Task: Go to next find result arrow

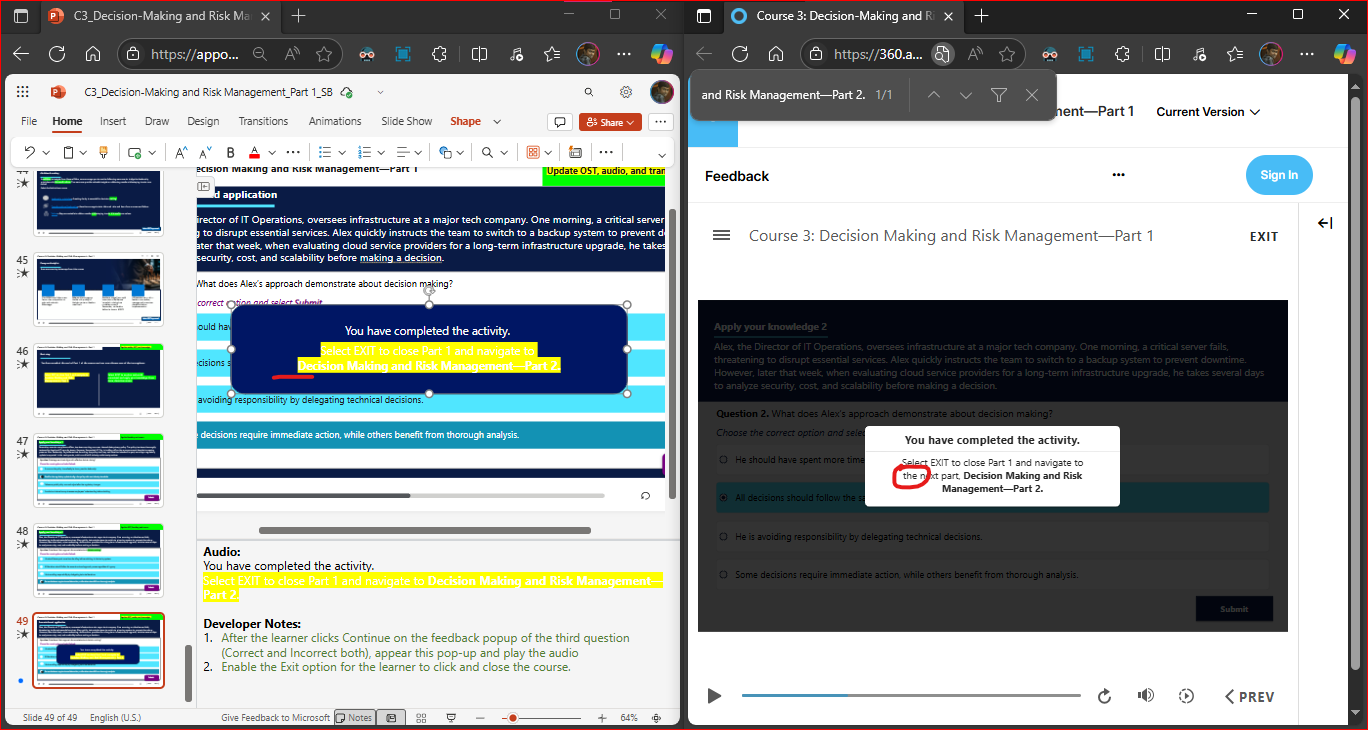Action: [965, 95]
